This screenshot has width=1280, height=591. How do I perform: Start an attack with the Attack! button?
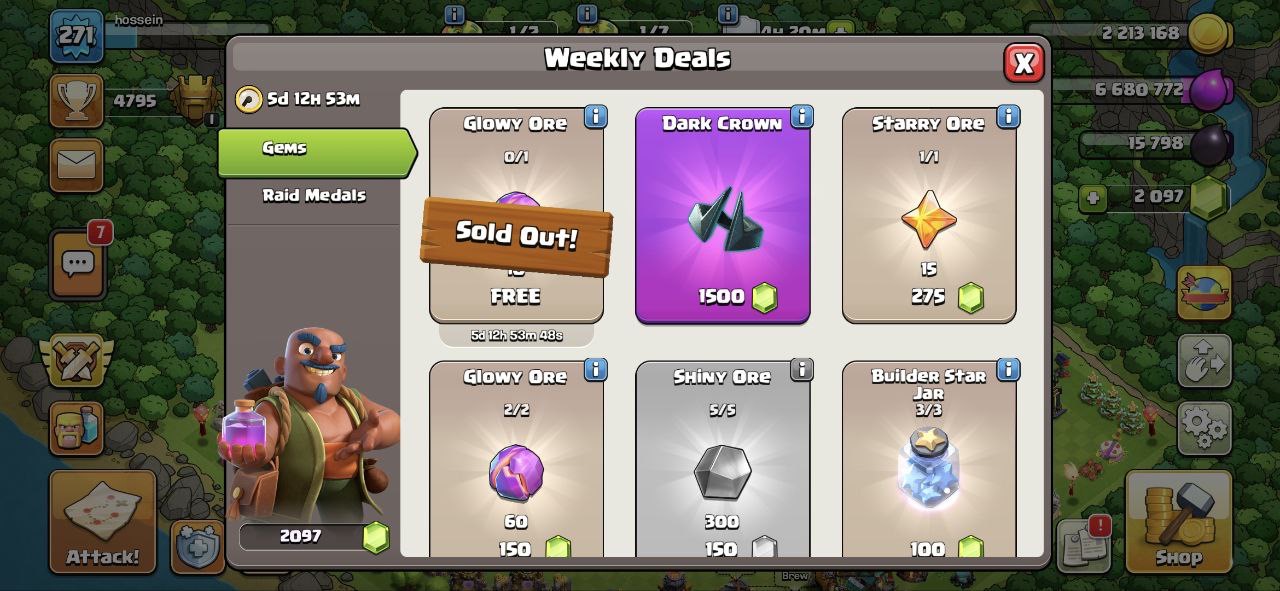(103, 521)
